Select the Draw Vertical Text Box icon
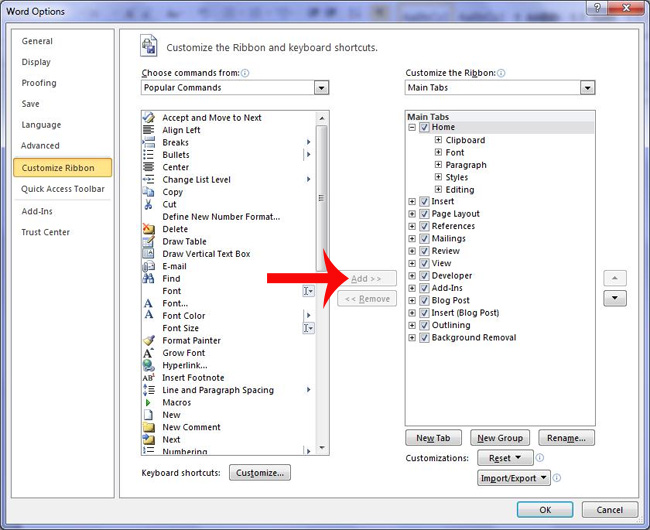Viewport: 650px width, 530px height. tap(148, 254)
